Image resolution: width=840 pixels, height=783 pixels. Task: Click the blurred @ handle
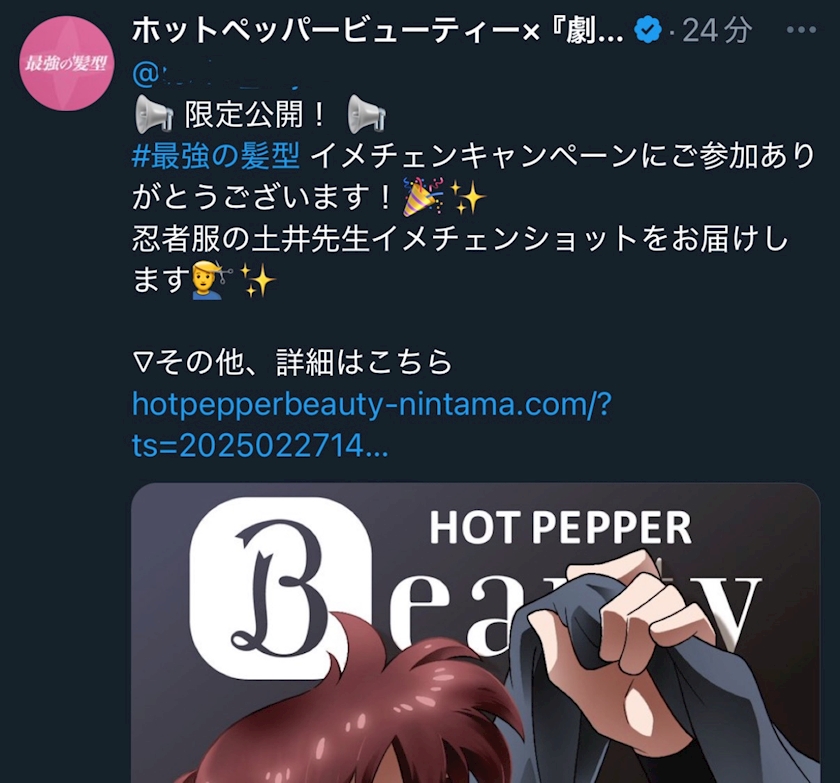pos(222,74)
